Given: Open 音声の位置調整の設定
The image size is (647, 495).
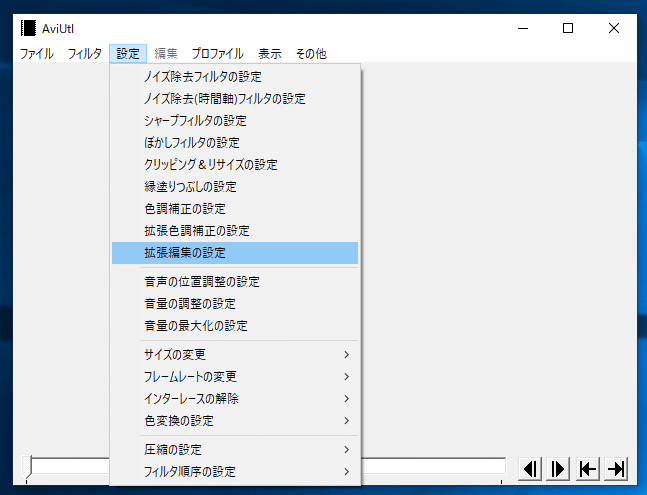Looking at the screenshot, I should pyautogui.click(x=235, y=282).
